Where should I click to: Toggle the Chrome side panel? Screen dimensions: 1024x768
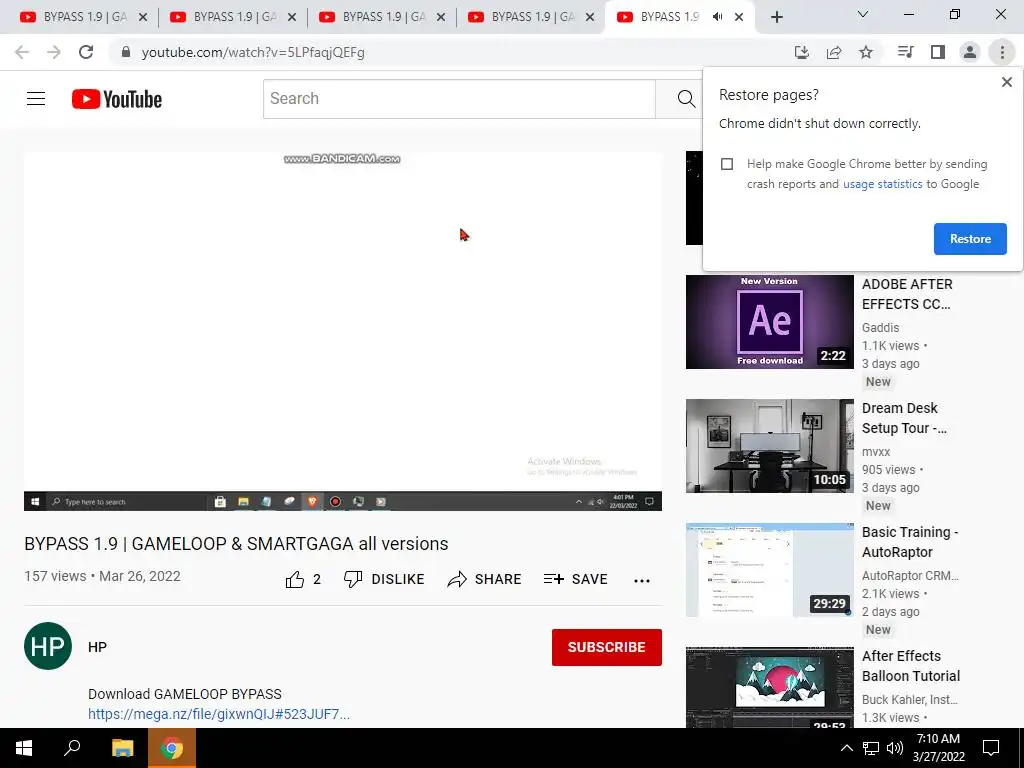click(x=938, y=52)
